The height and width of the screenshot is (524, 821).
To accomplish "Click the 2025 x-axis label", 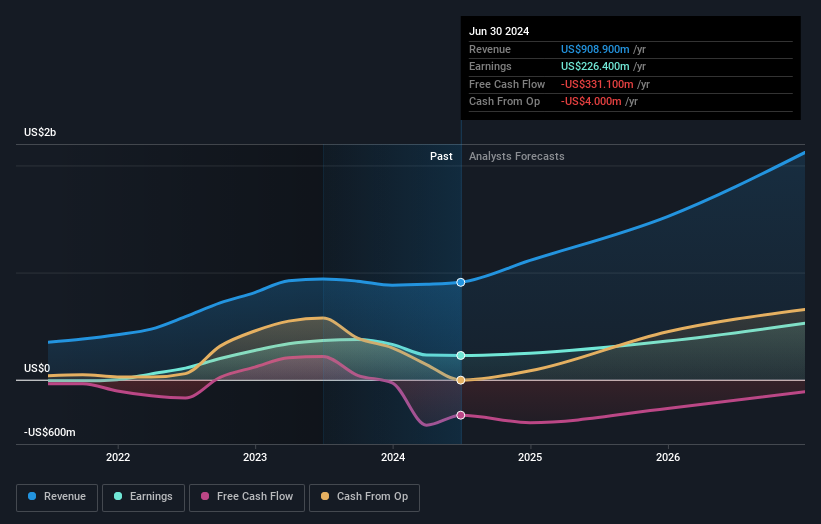I will tap(530, 457).
